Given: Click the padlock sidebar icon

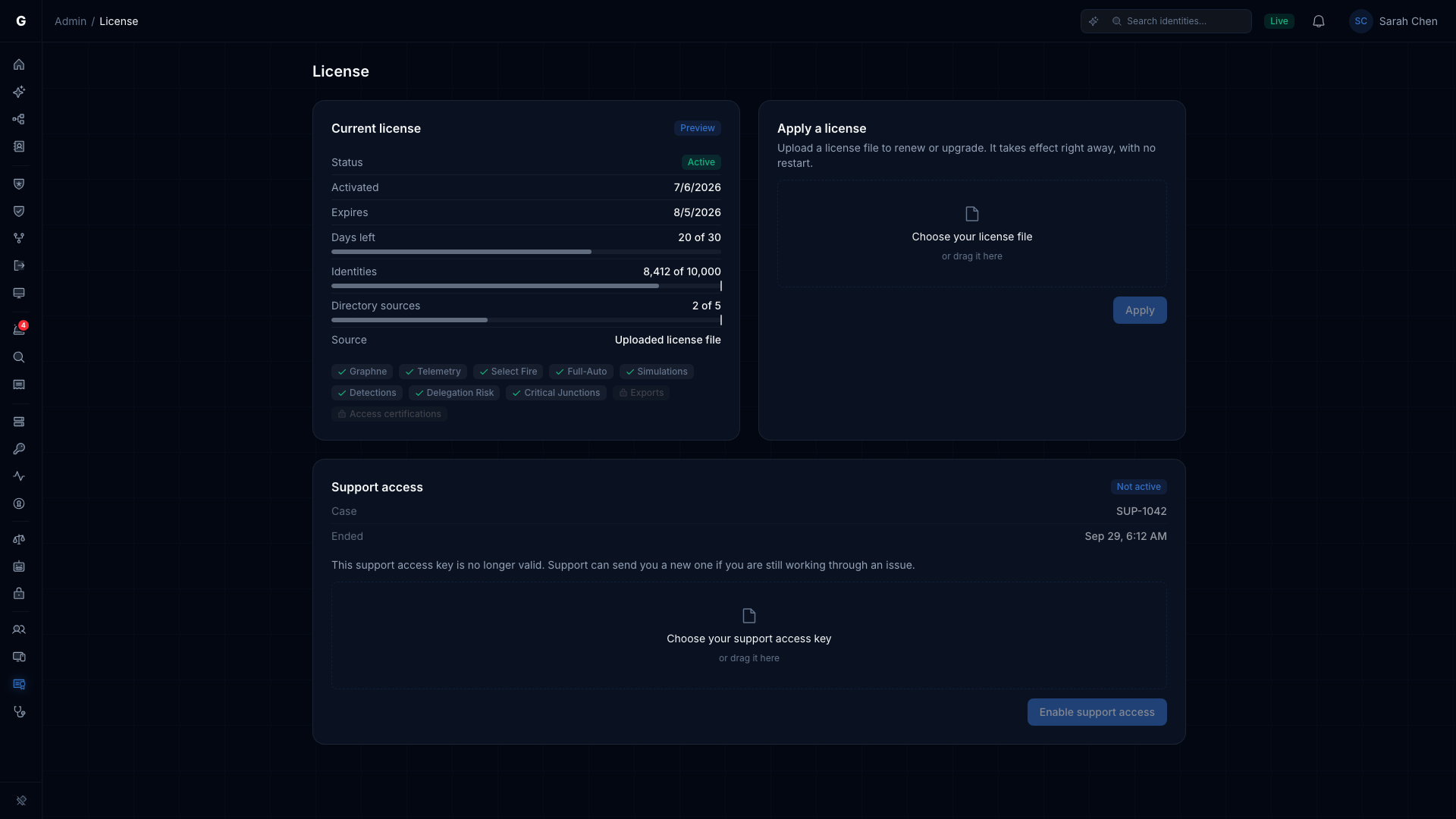Looking at the screenshot, I should [19, 594].
